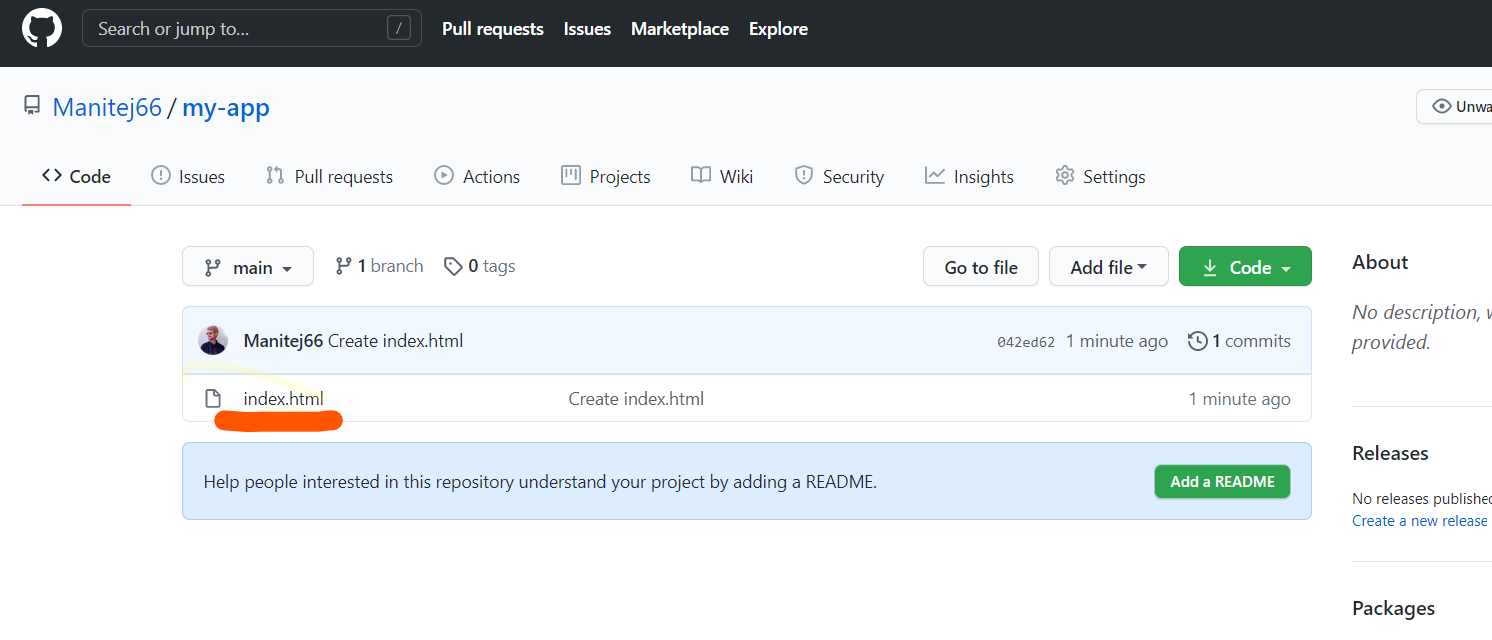Expand the main branch dropdown
Viewport: 1492px width, 640px height.
point(248,266)
